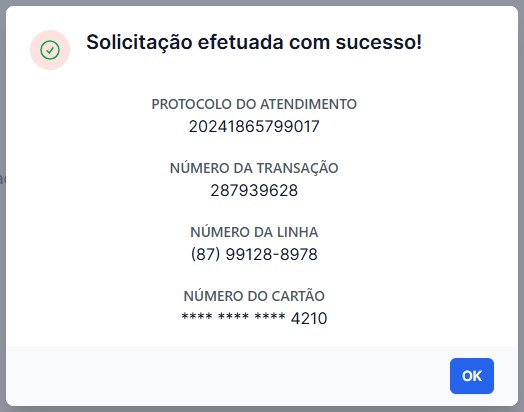
Task: Click the word 'Solicitação' in the heading
Action: (x=139, y=43)
